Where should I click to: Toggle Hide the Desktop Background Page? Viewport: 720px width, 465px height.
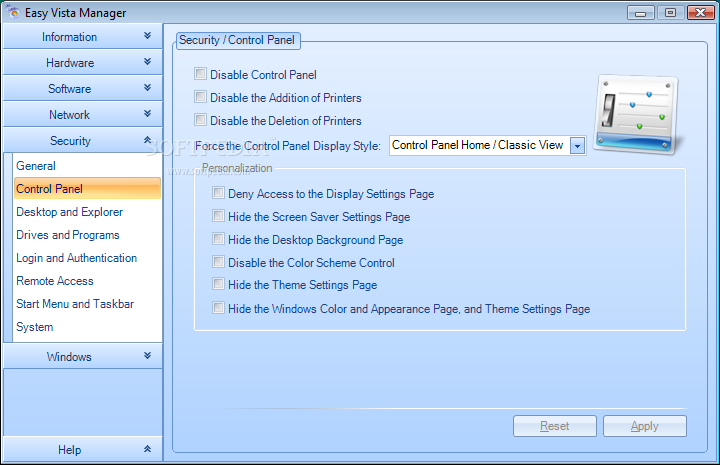pos(219,239)
